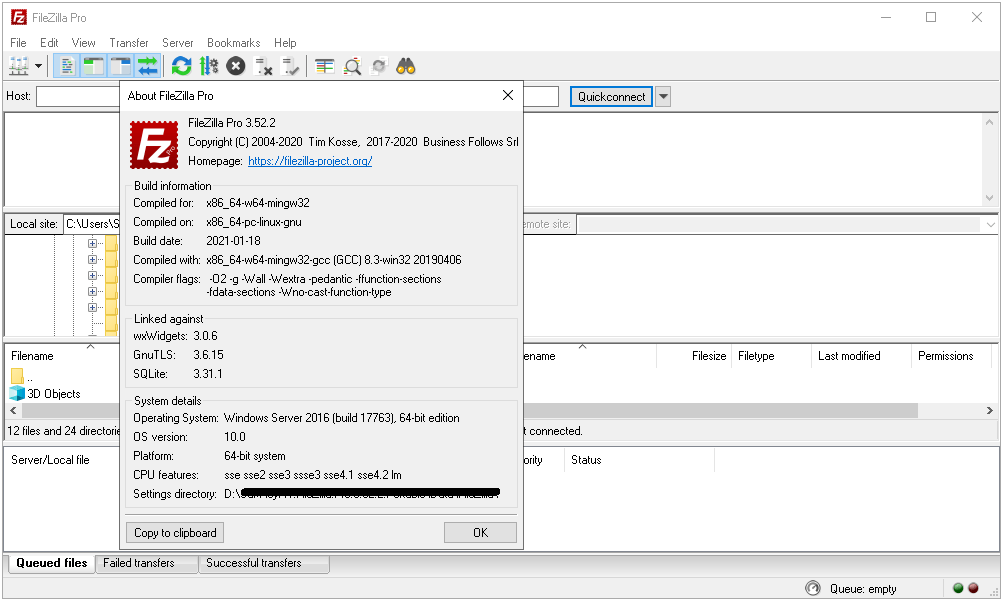Switch to the Successful transfers tab
Viewport: 1003px width, 600px height.
point(264,563)
